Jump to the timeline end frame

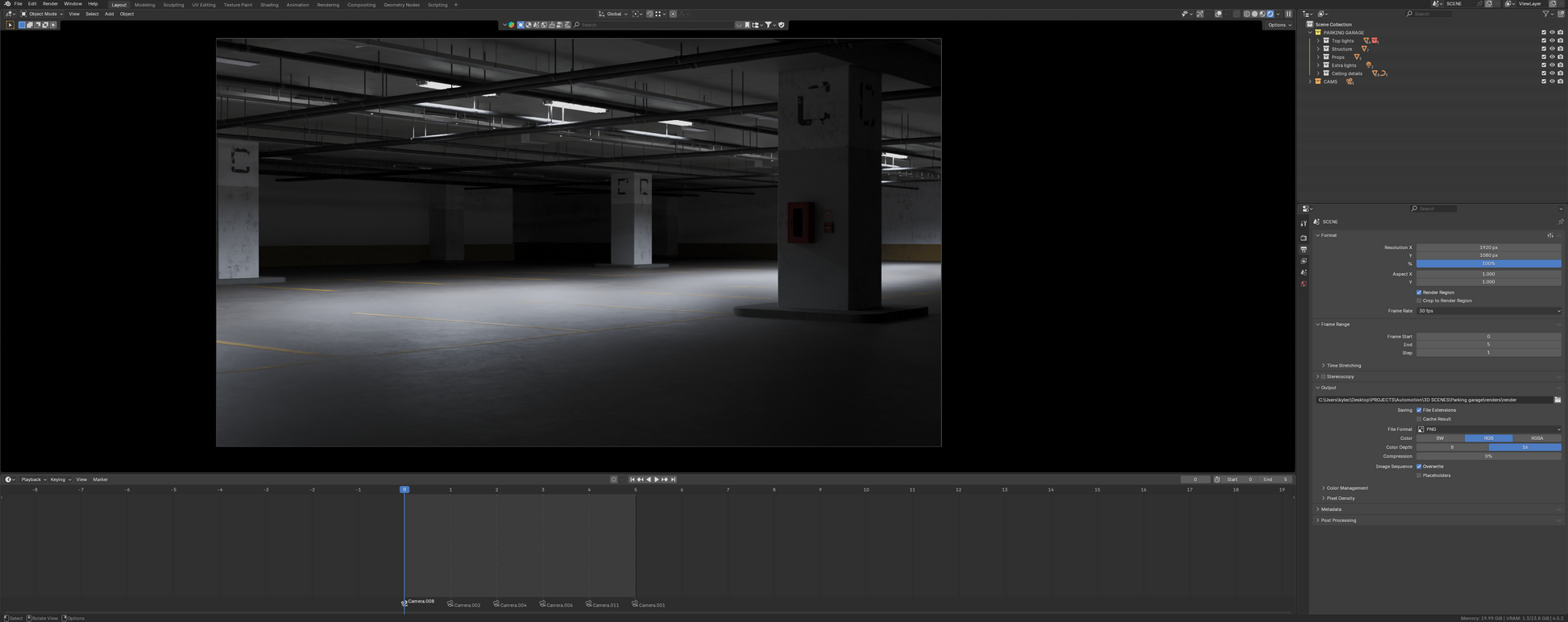(674, 479)
